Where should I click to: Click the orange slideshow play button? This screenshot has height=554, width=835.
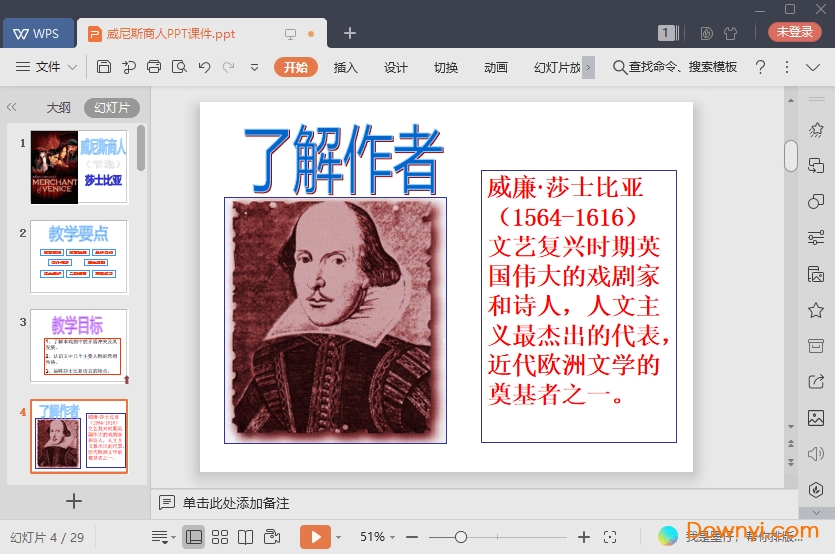click(x=314, y=537)
